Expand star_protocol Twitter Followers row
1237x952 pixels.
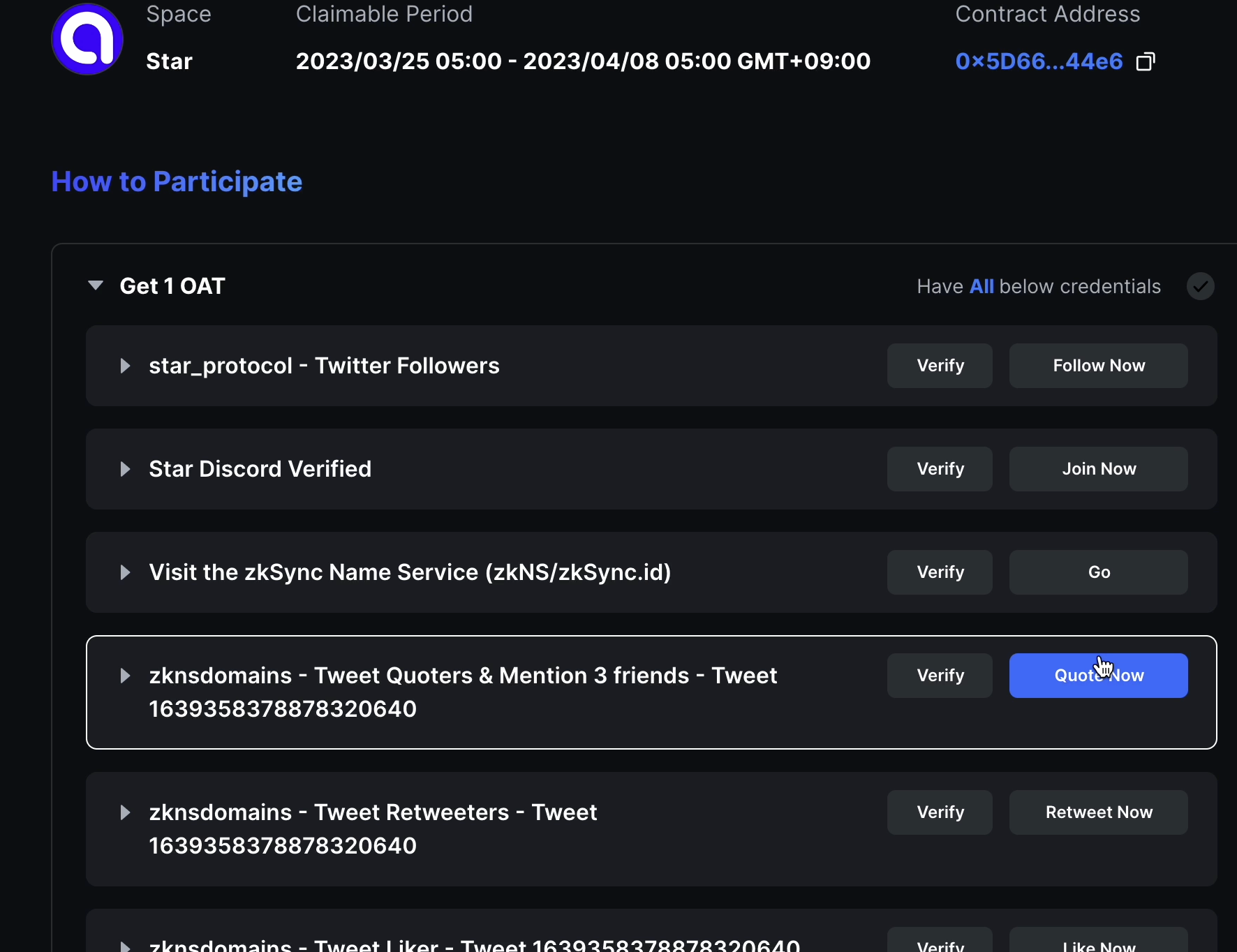[125, 366]
